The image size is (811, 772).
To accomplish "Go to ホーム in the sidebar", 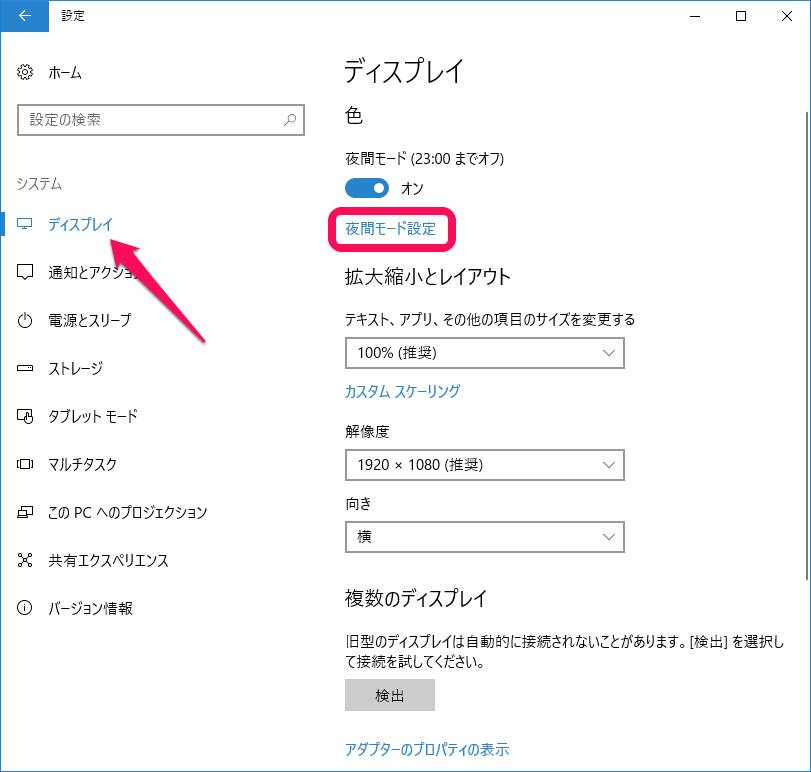I will pyautogui.click(x=65, y=73).
